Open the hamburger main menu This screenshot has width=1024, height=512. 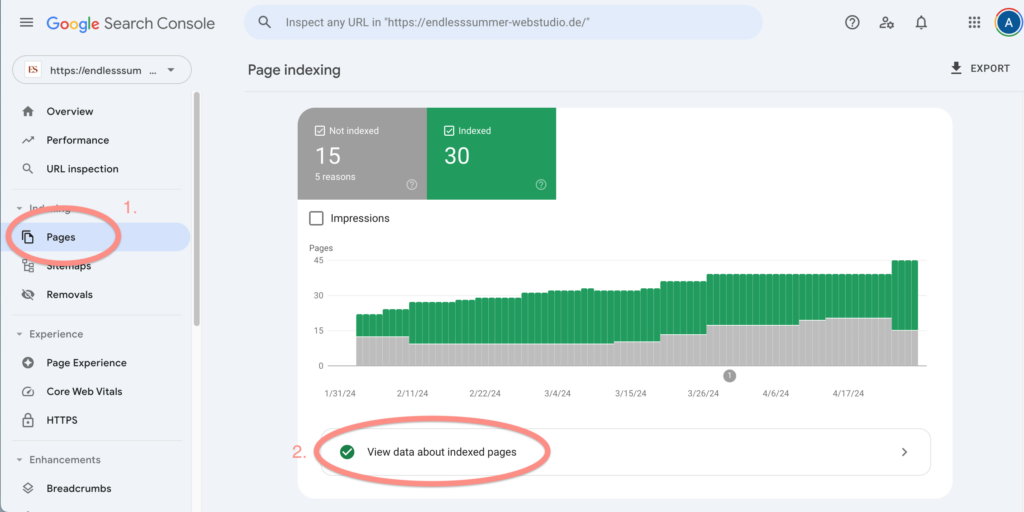click(x=26, y=22)
